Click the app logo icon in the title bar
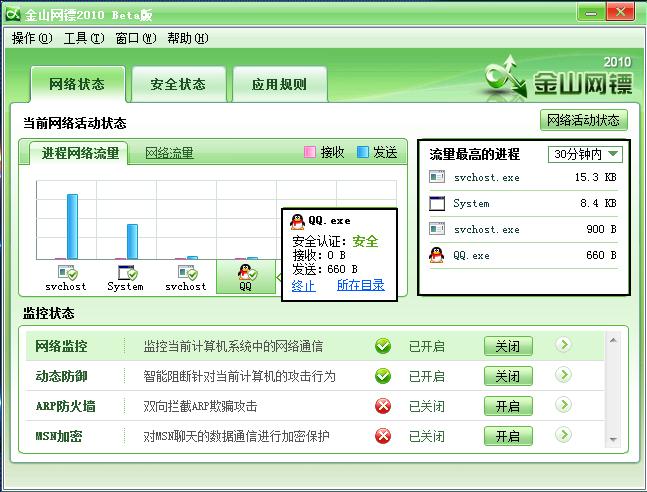The height and width of the screenshot is (492, 647). point(13,14)
